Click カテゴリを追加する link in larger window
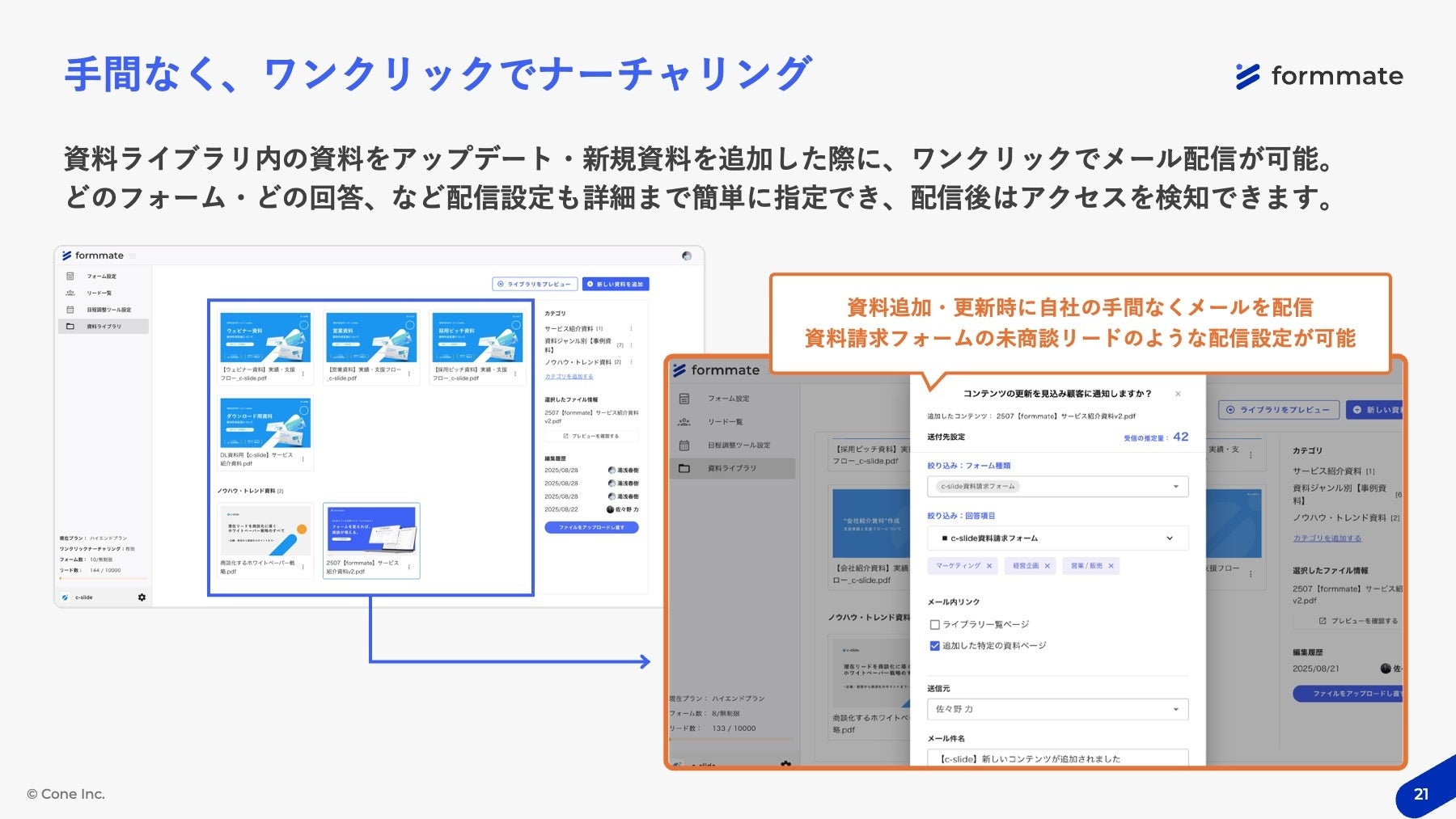Image resolution: width=1456 pixels, height=819 pixels. coord(1327,538)
